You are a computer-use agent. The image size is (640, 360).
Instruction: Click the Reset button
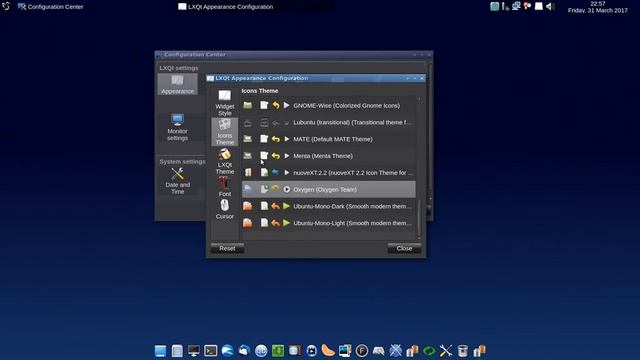227,248
